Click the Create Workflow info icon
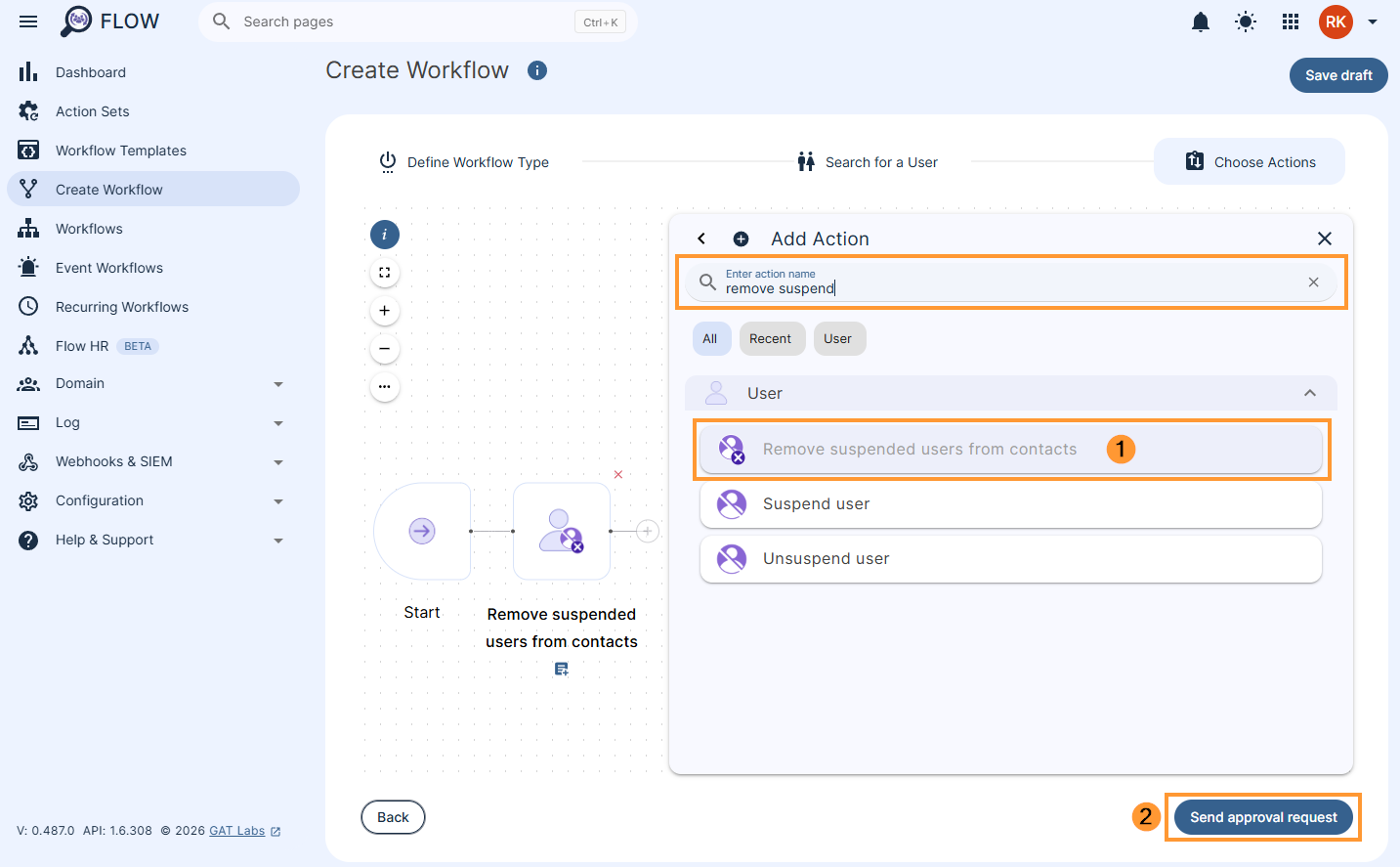The image size is (1400, 867). coord(537,70)
